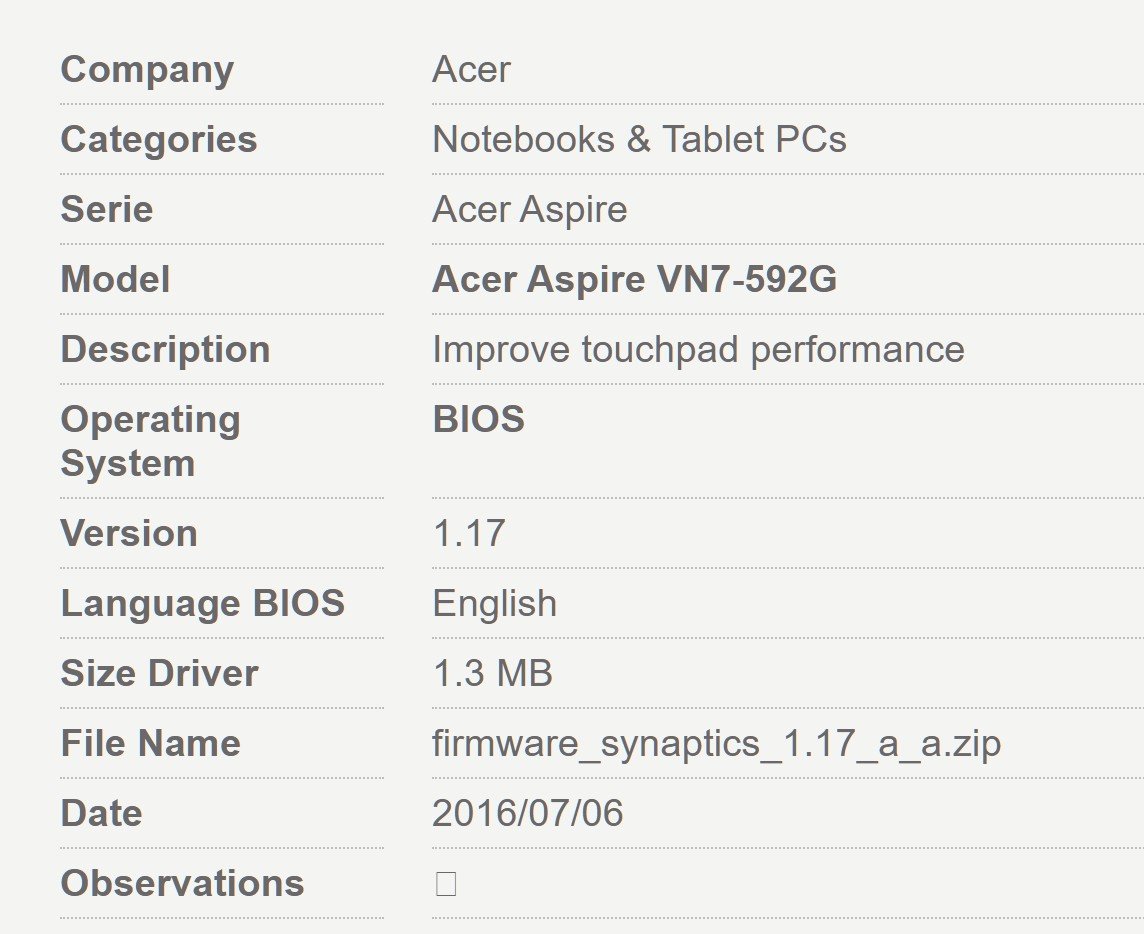Click the firmware_synaptics_1.17_a_a.zip file name

pos(716,744)
